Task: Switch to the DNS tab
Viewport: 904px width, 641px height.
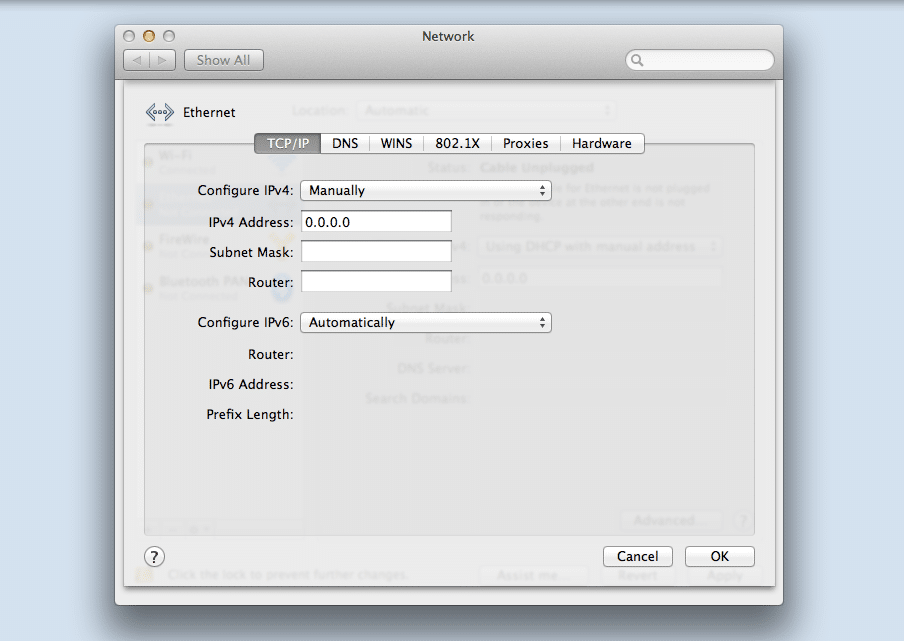Action: point(344,143)
